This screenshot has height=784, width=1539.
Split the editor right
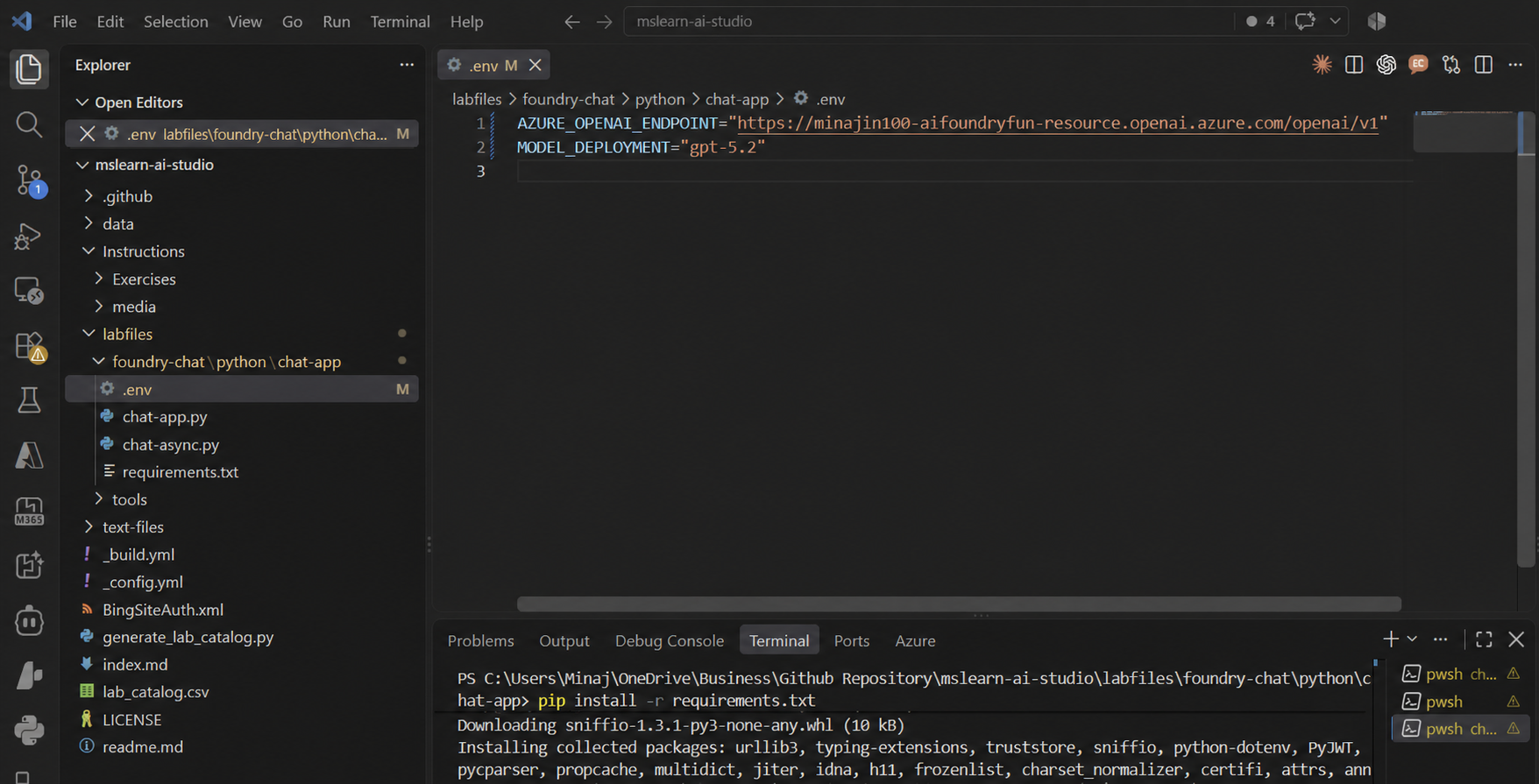(x=1484, y=64)
